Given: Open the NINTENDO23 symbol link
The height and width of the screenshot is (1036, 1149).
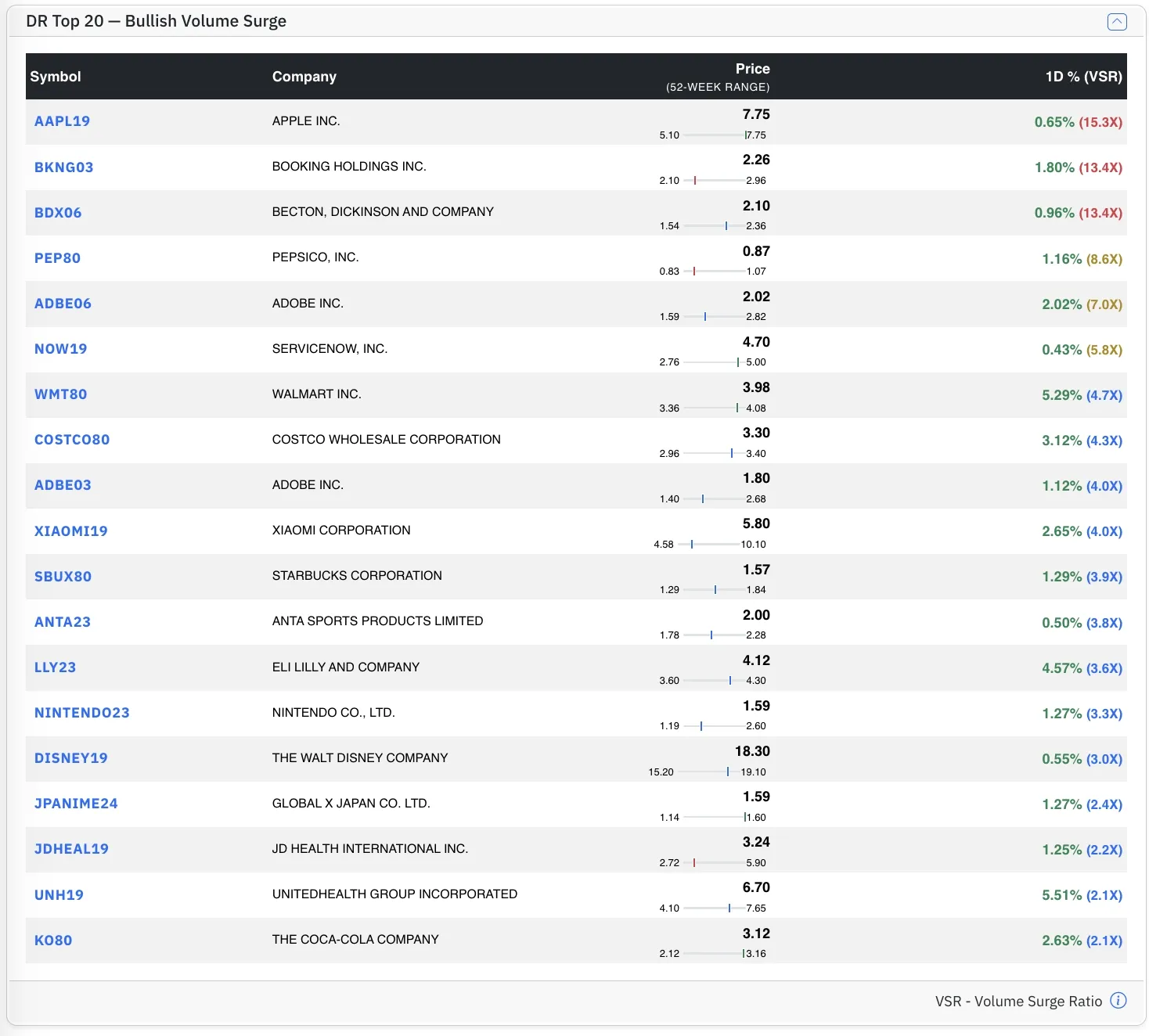Looking at the screenshot, I should [x=82, y=712].
